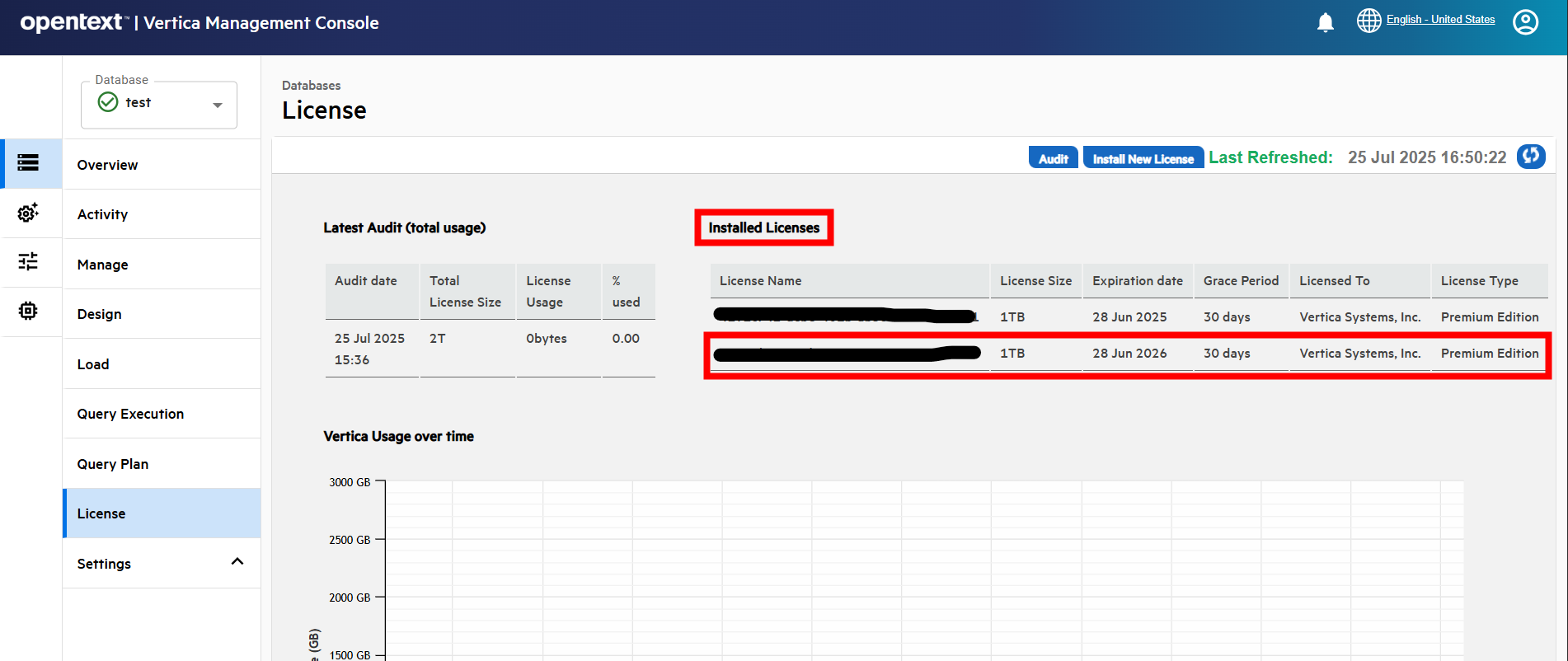Select Query Execution in the side menu
The height and width of the screenshot is (661, 1568).
(130, 414)
